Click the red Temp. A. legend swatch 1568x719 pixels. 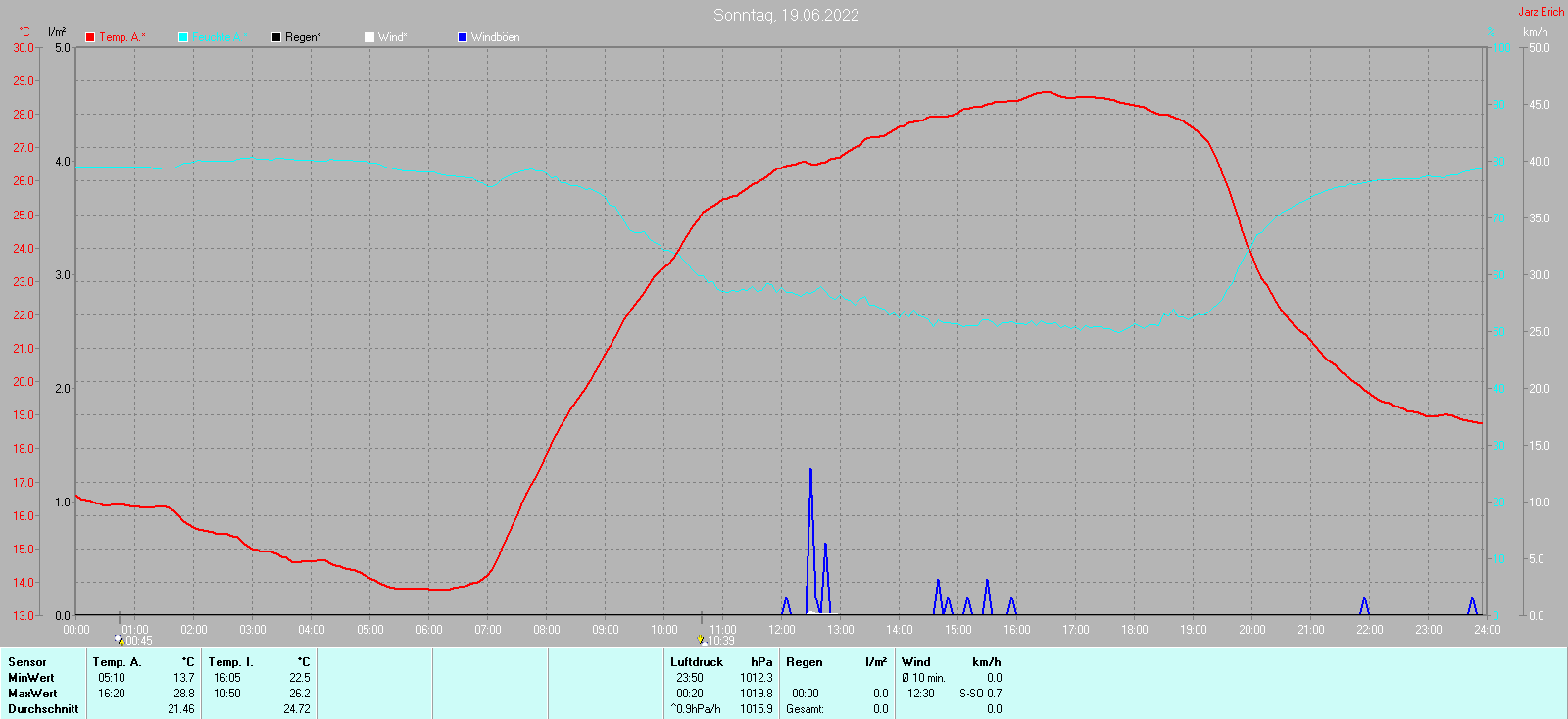tap(90, 37)
